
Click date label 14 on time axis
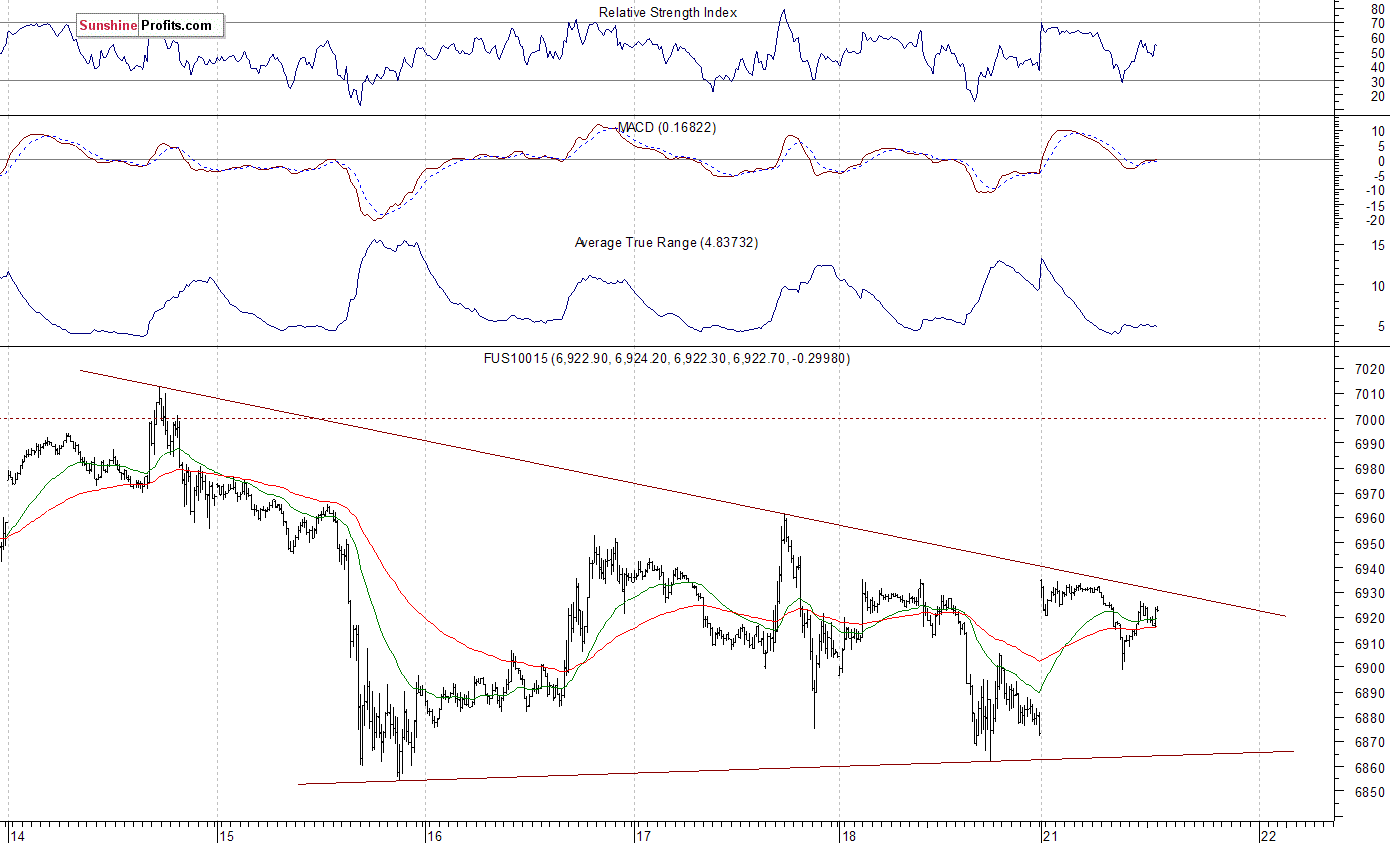pos(17,835)
